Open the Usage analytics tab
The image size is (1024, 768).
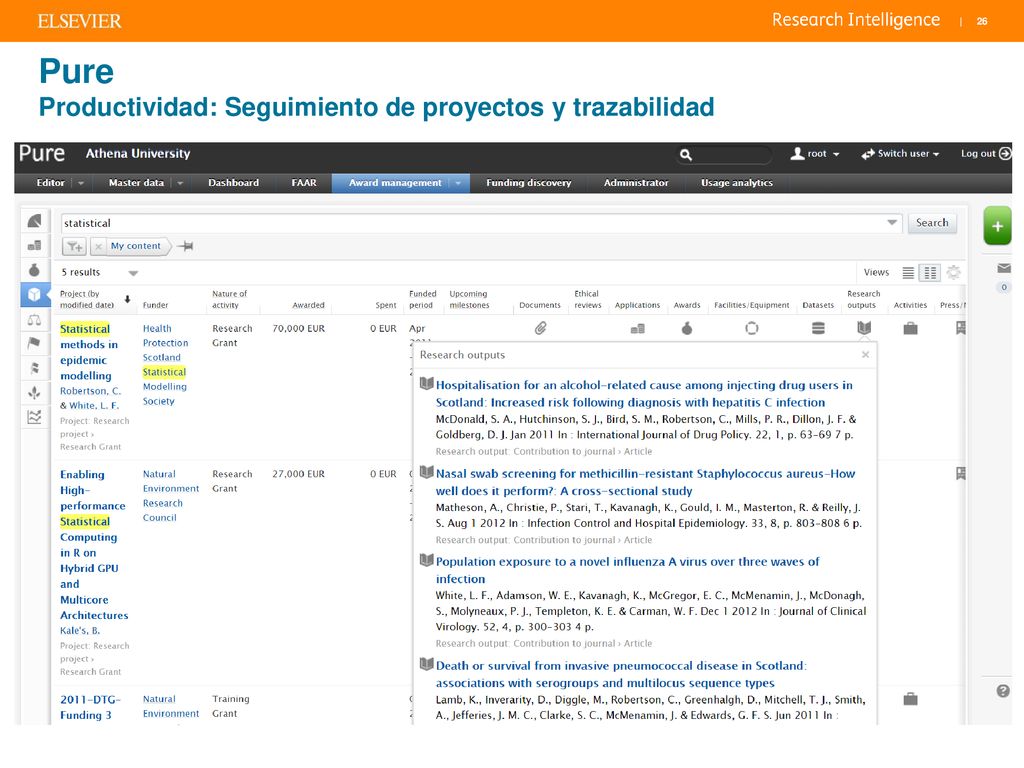737,183
